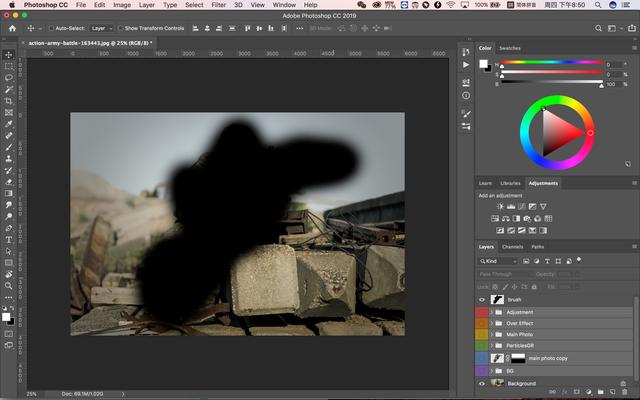Viewport: 640px width, 400px height.
Task: Select the Magic Wand tool
Action: pos(9,89)
